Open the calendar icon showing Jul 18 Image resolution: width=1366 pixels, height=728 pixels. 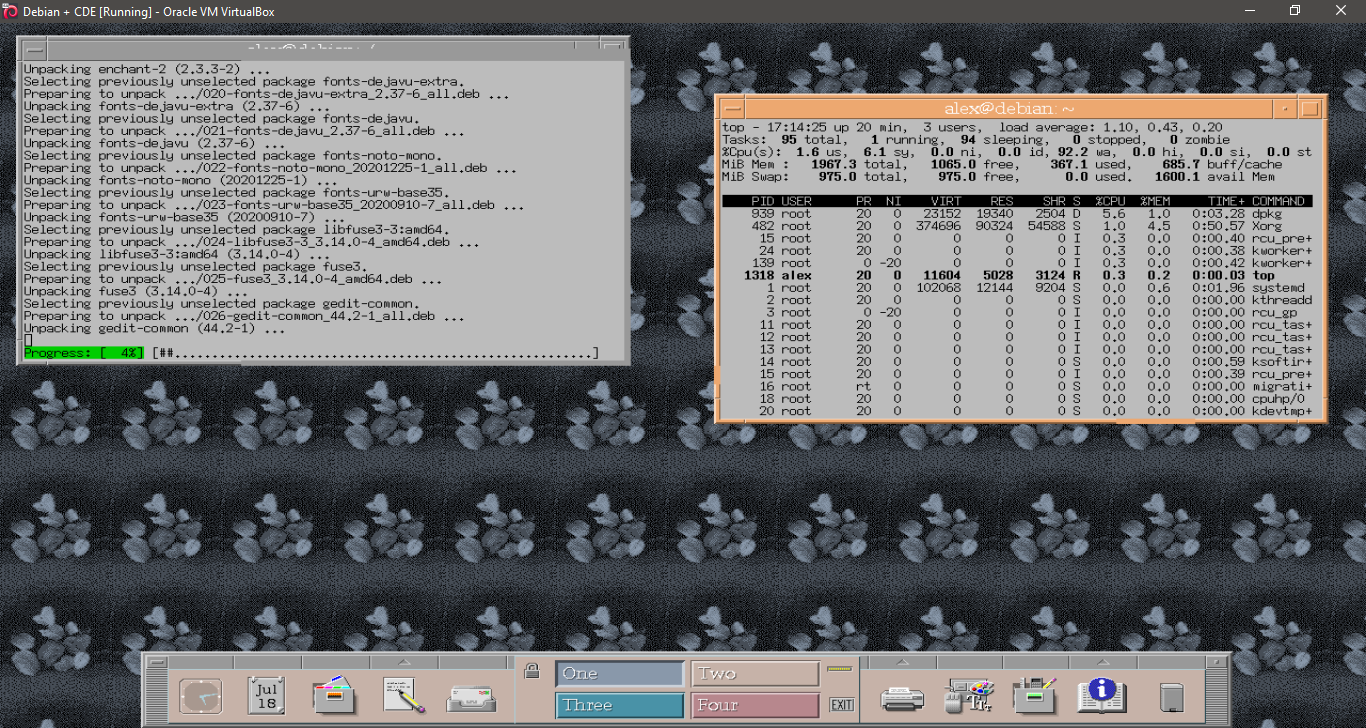click(267, 696)
